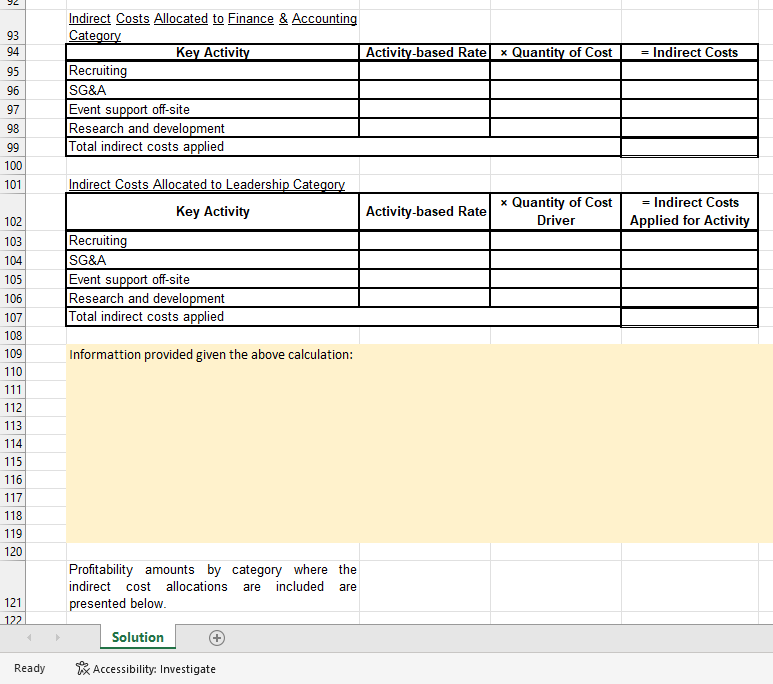Select SG&A cell in row 96

212,90
